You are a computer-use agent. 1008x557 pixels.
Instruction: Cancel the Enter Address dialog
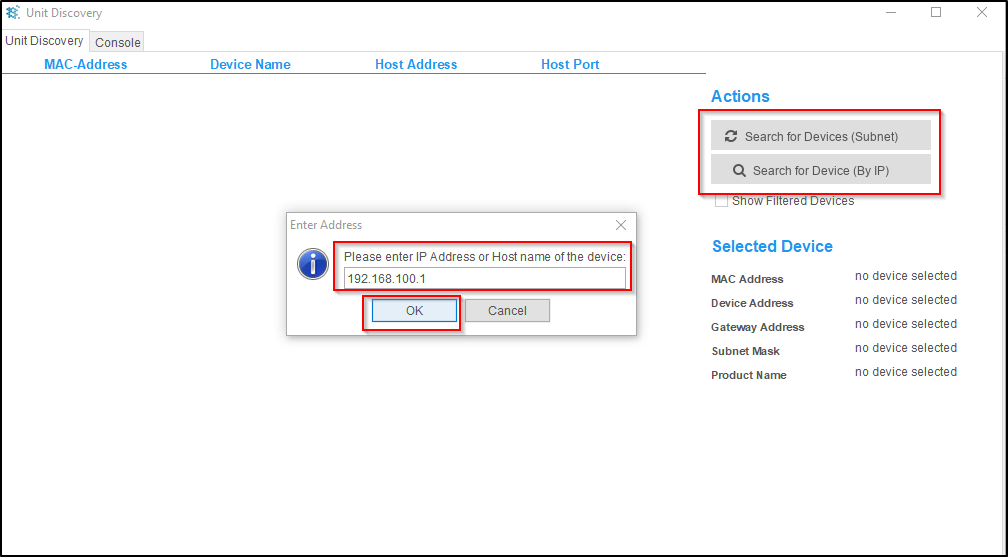pyautogui.click(x=507, y=311)
